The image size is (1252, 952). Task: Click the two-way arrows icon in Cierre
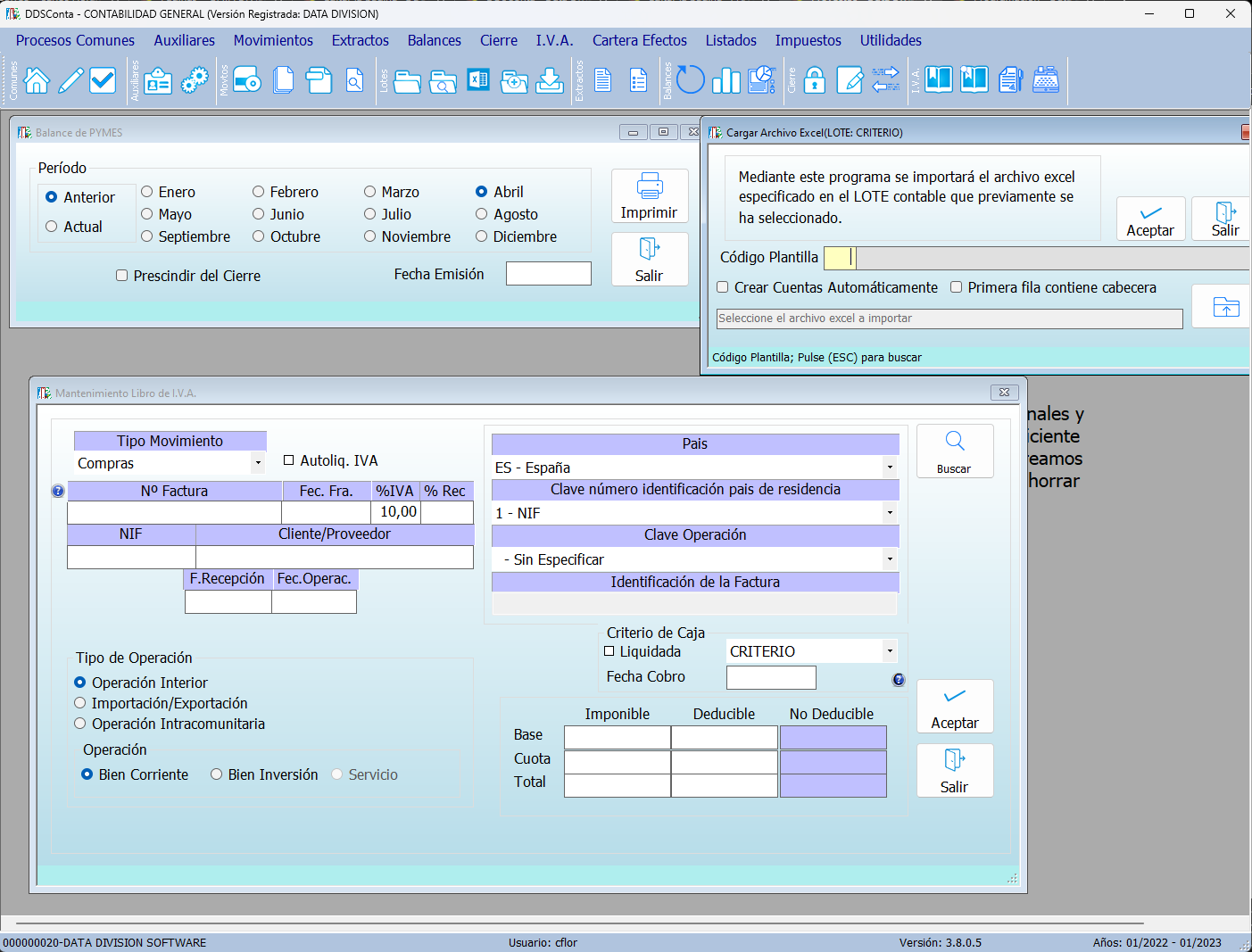tap(885, 80)
